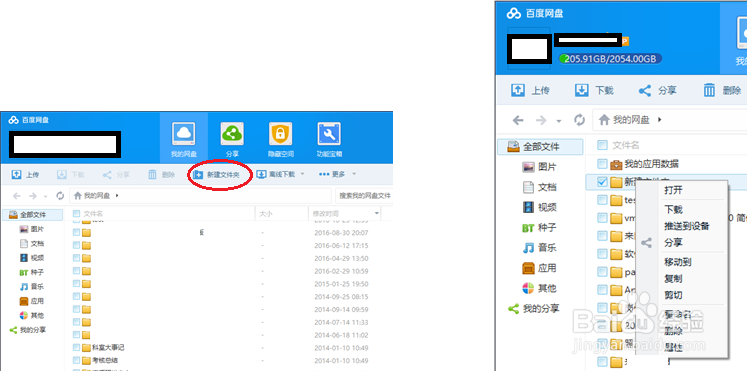Choose 移动到 from the context menu
Image resolution: width=747 pixels, height=371 pixels.
(678, 262)
